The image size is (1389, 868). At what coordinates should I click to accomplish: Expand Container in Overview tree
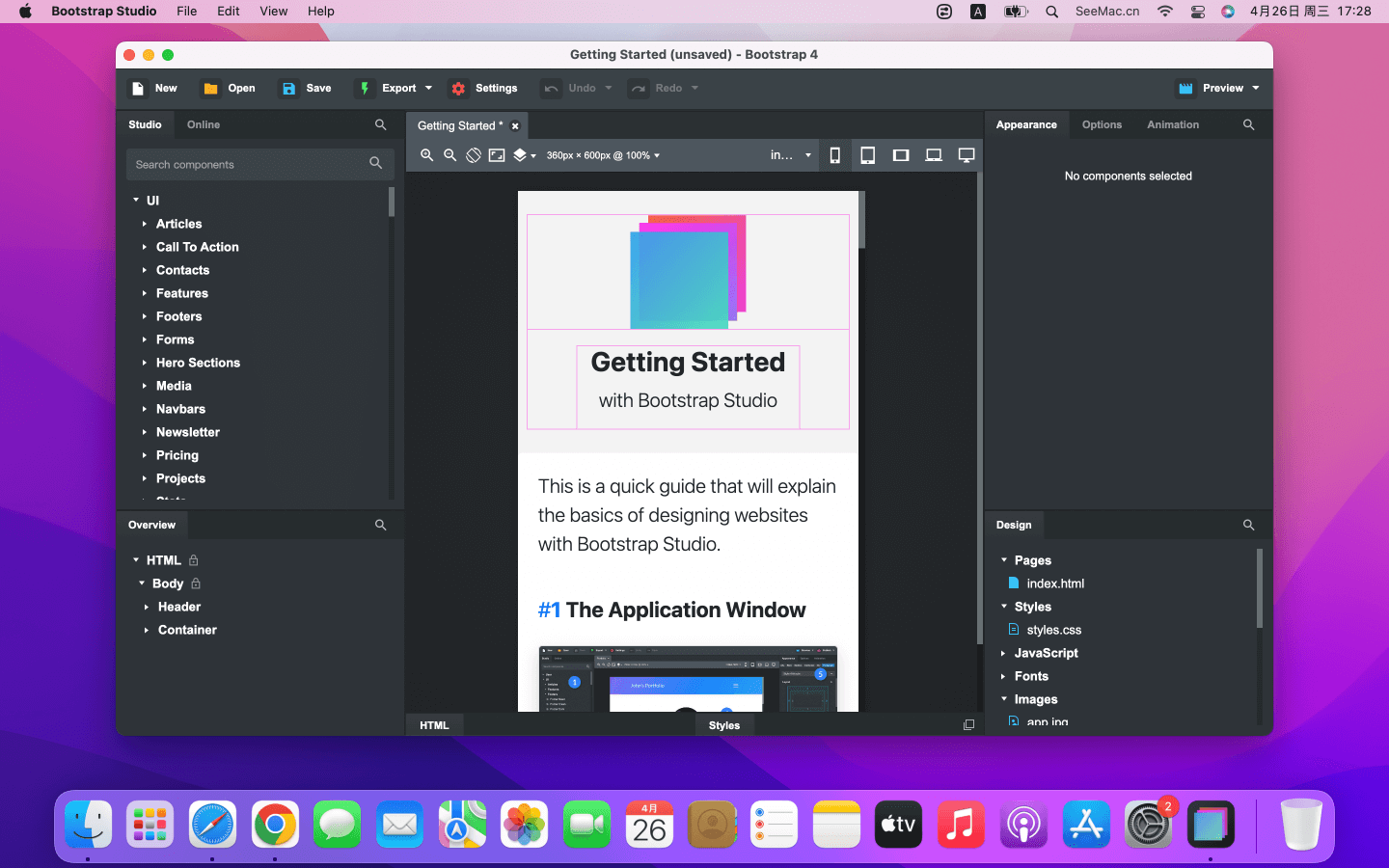click(147, 630)
